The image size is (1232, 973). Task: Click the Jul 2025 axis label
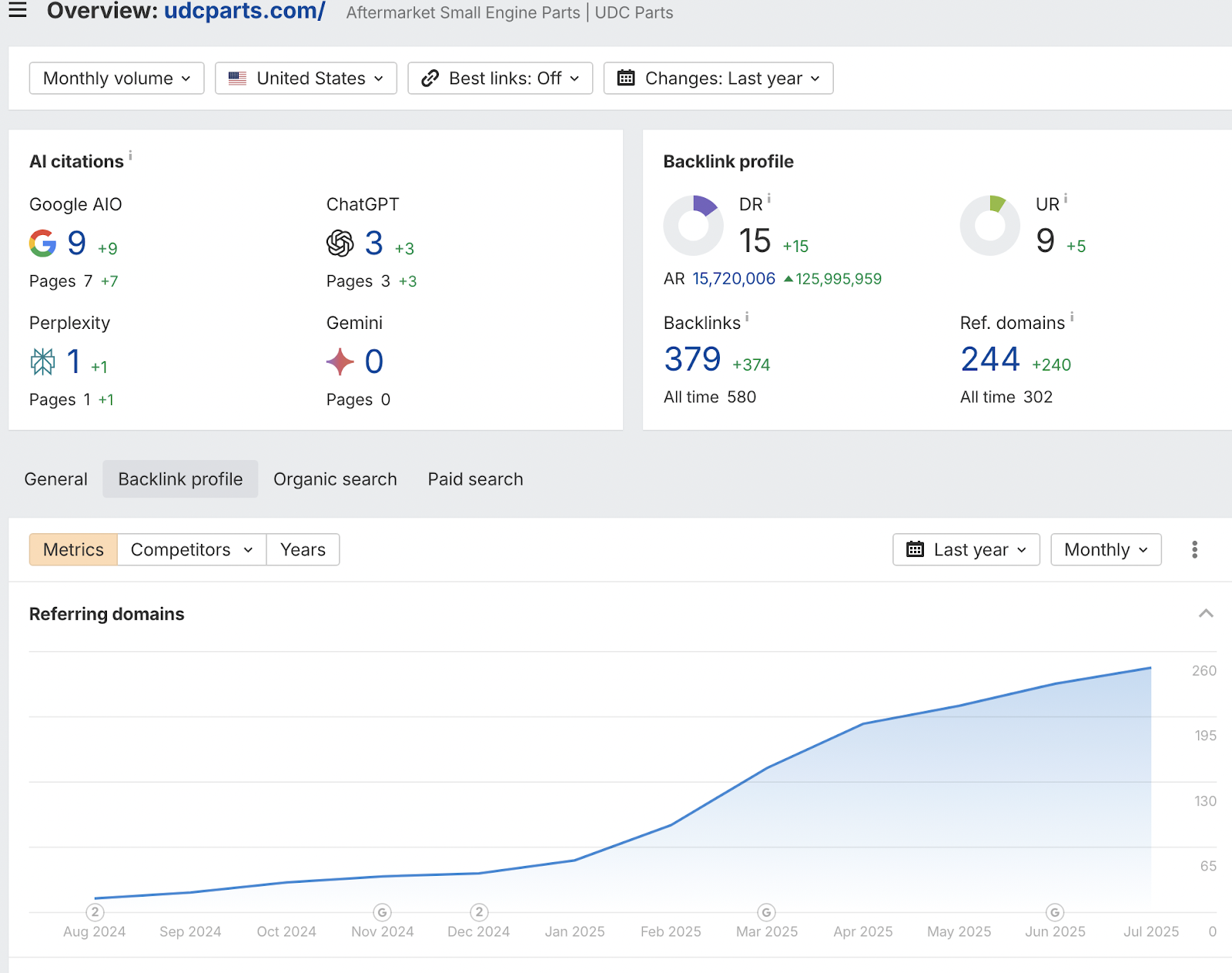[1151, 932]
